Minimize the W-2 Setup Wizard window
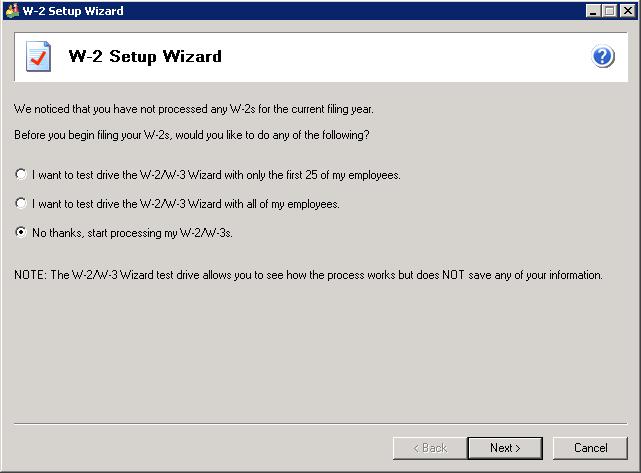This screenshot has height=473, width=641. [x=594, y=10]
